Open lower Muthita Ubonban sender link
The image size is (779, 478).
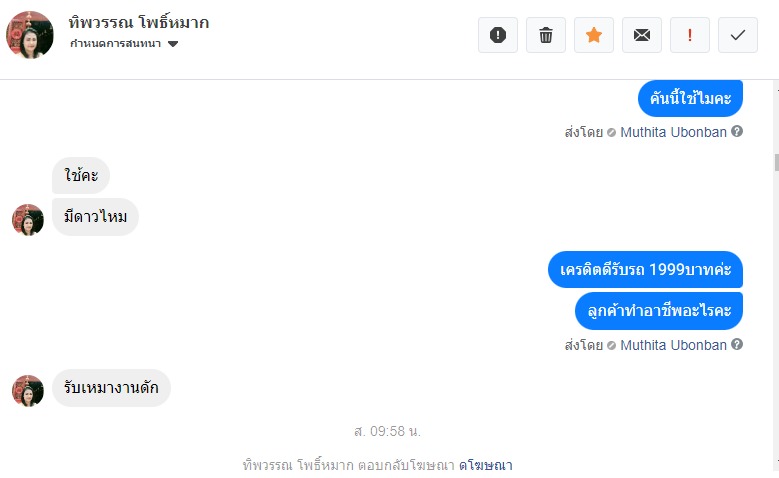[673, 345]
